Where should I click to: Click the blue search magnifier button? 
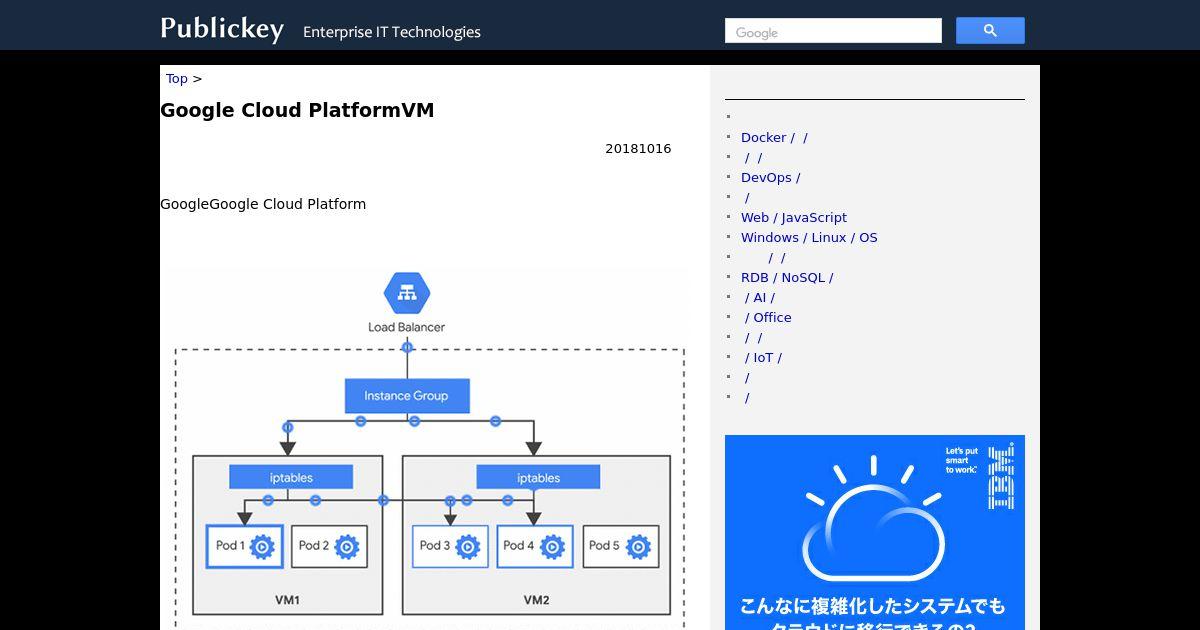click(x=990, y=31)
